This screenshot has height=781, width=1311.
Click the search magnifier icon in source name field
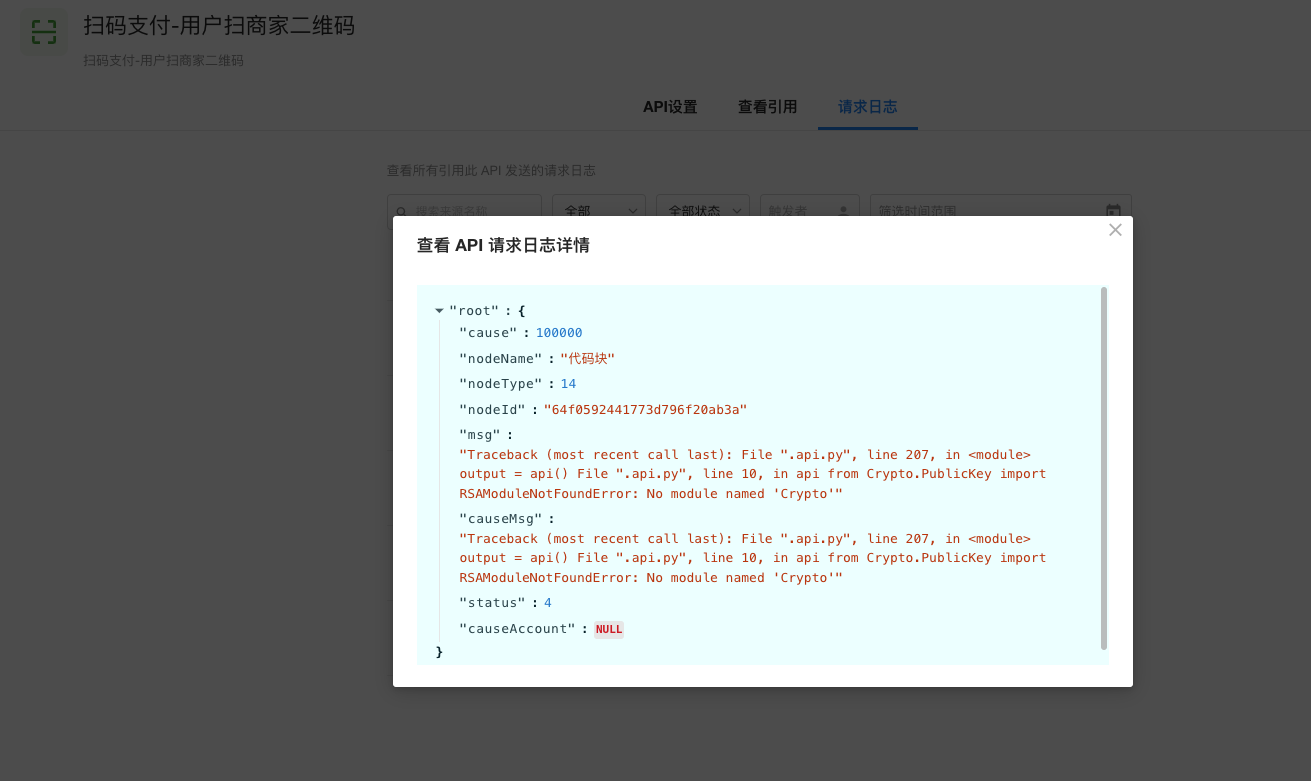pos(402,211)
